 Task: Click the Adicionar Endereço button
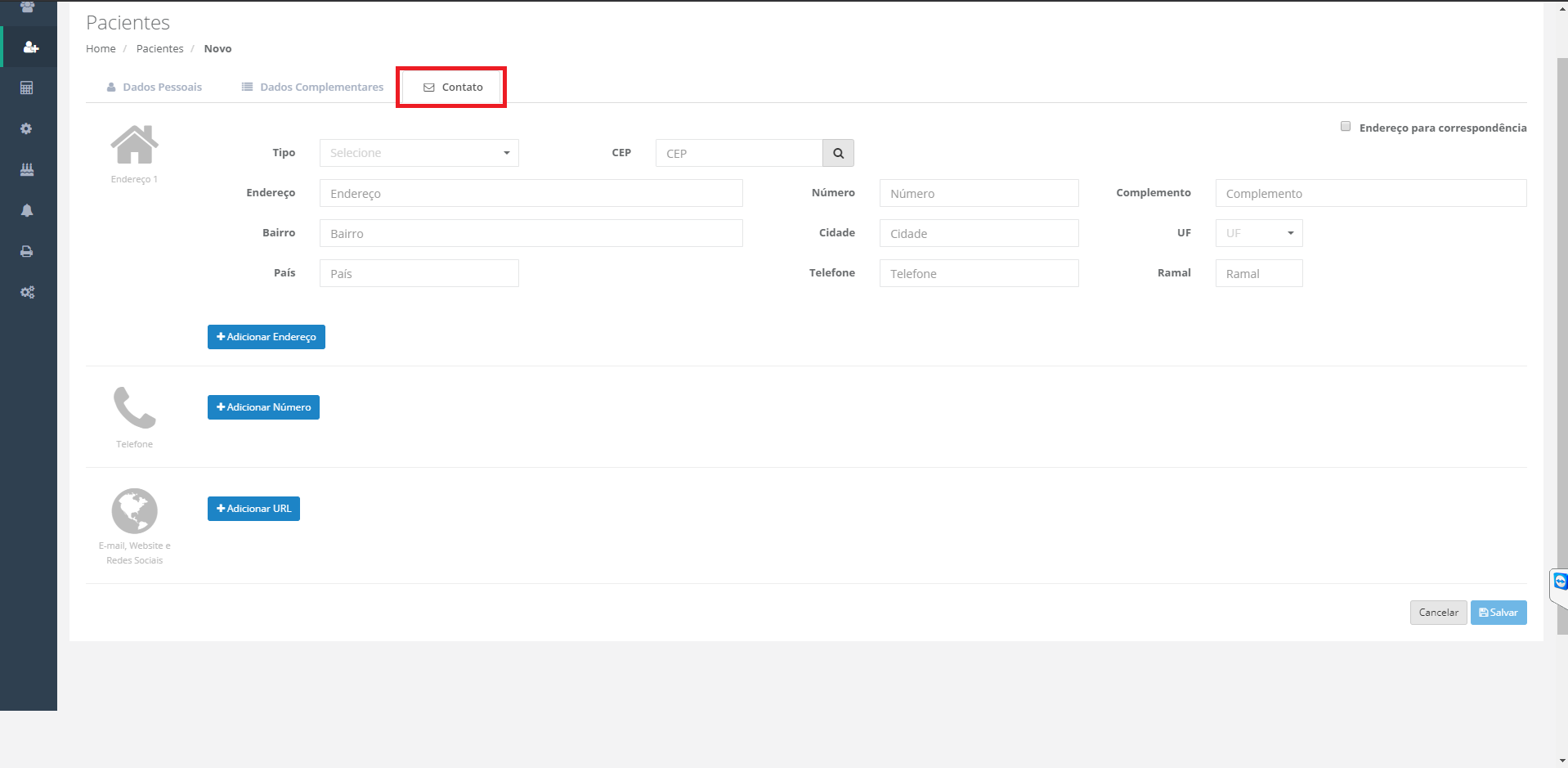tap(266, 337)
